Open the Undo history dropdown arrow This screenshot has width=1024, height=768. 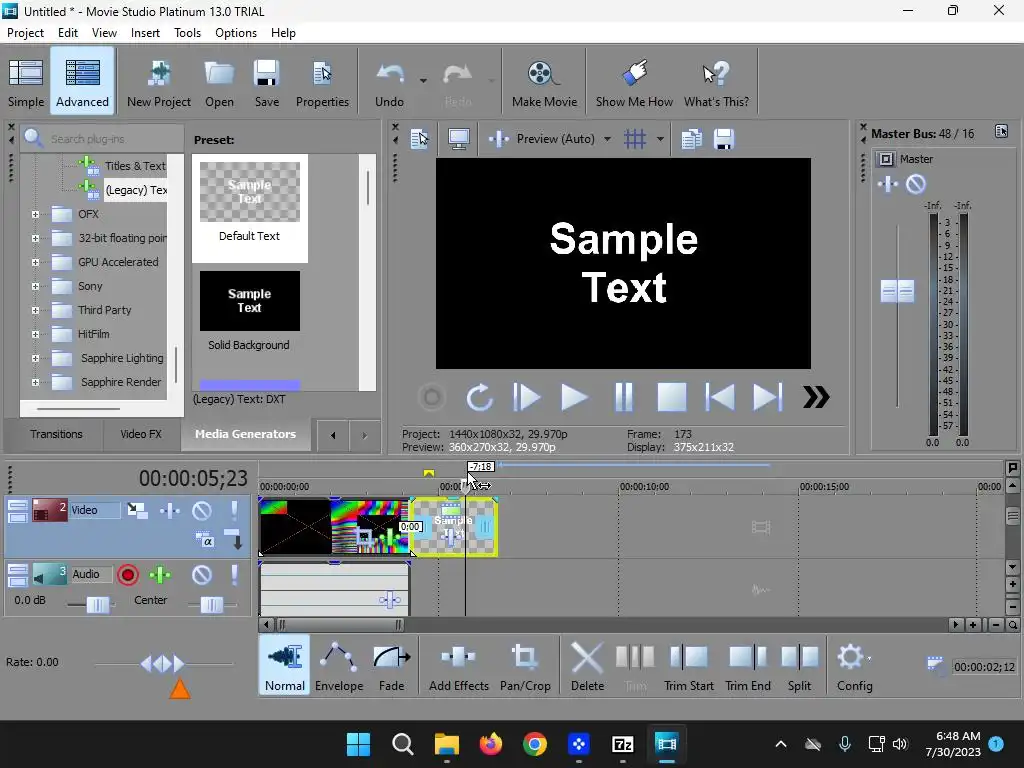[x=423, y=81]
